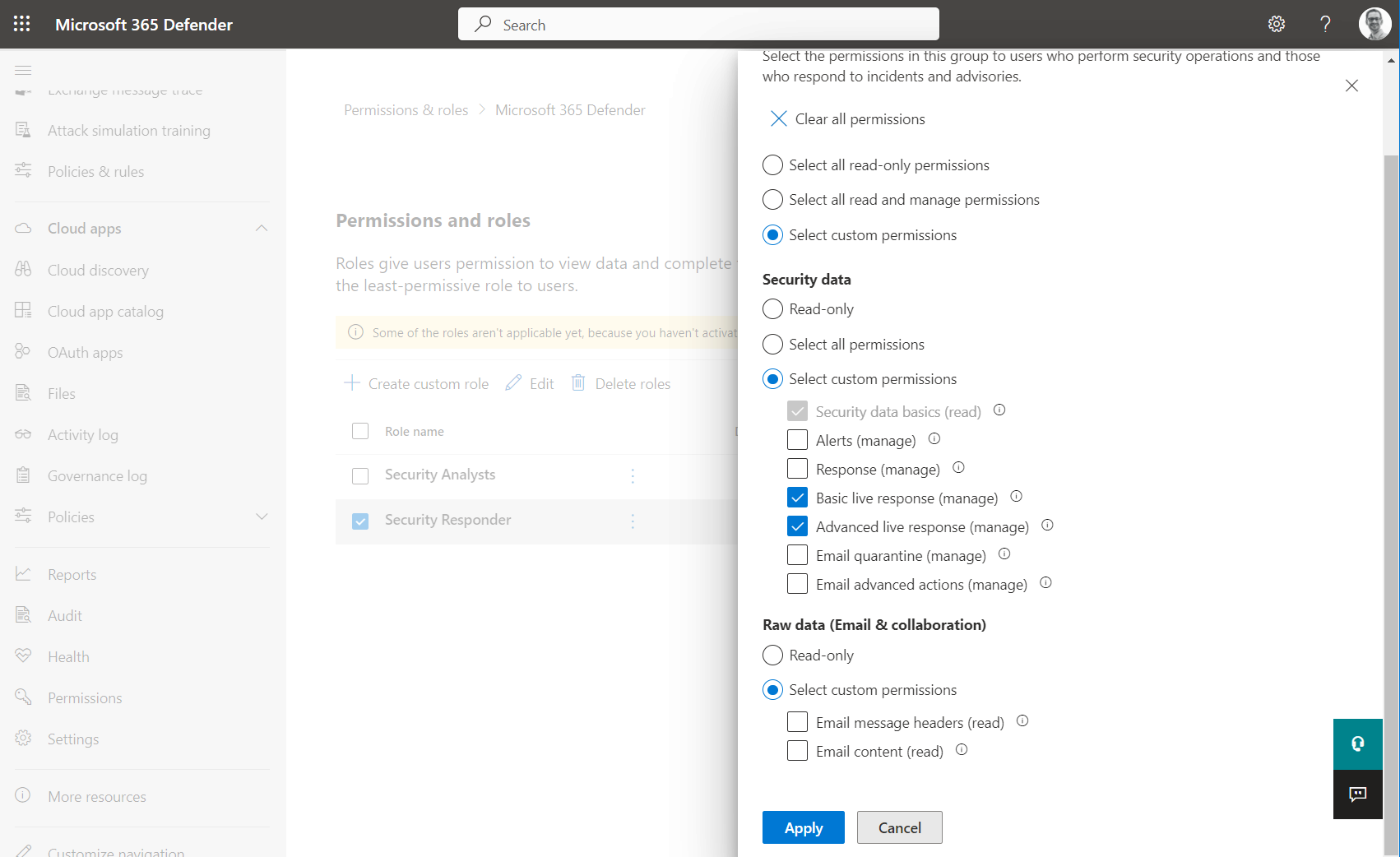Expand the Policies section chevron
The width and height of the screenshot is (1400, 857).
[x=262, y=517]
